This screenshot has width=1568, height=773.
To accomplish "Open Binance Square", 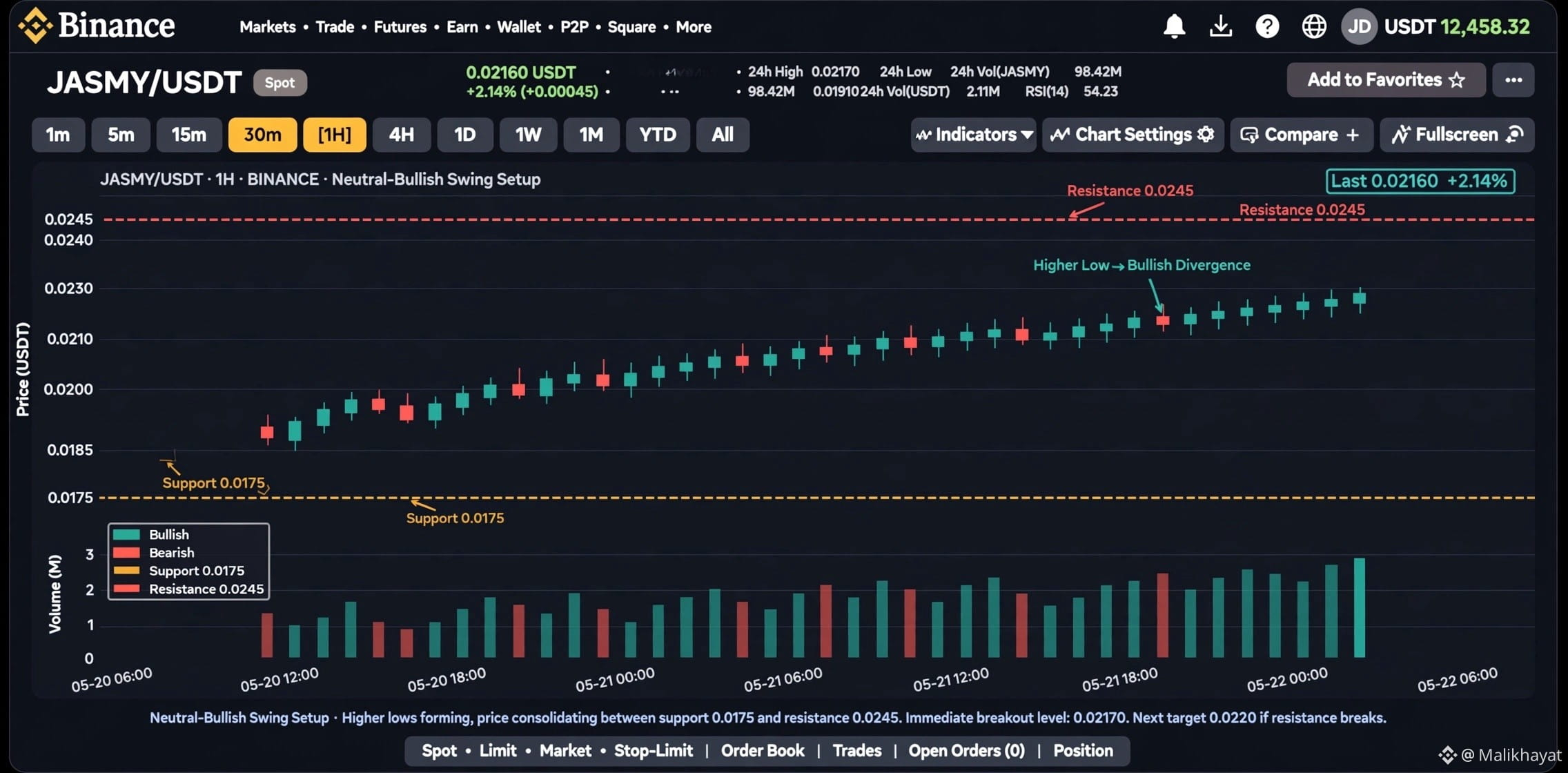I will point(631,27).
